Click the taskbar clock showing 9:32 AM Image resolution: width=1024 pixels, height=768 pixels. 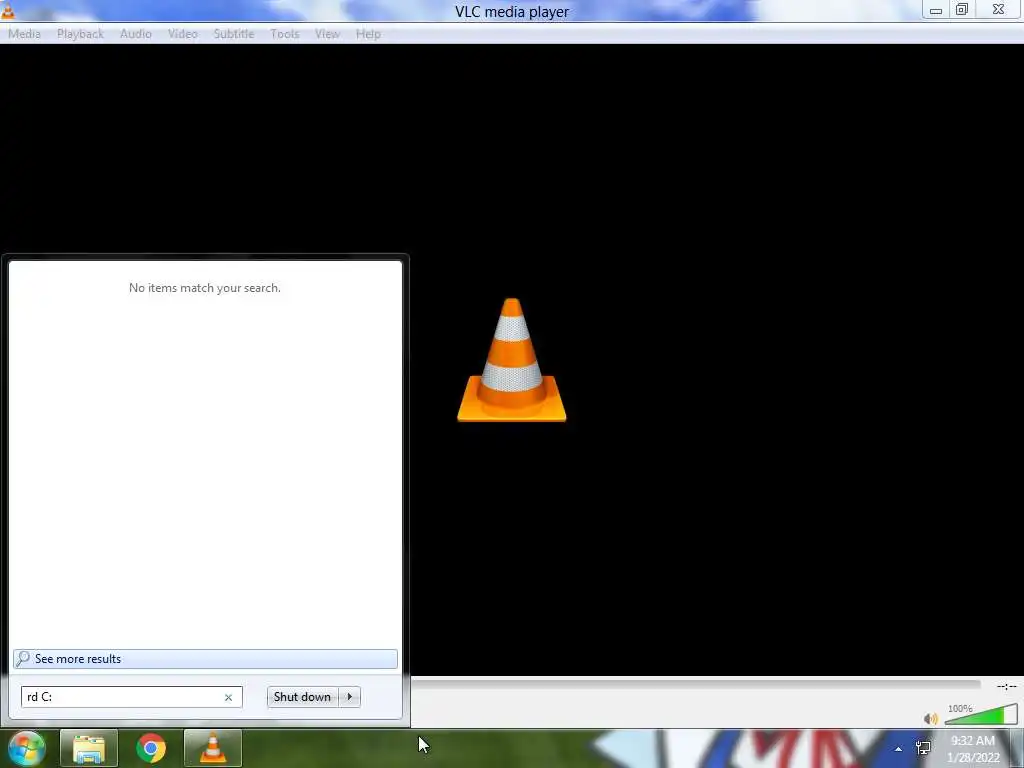coord(973,749)
